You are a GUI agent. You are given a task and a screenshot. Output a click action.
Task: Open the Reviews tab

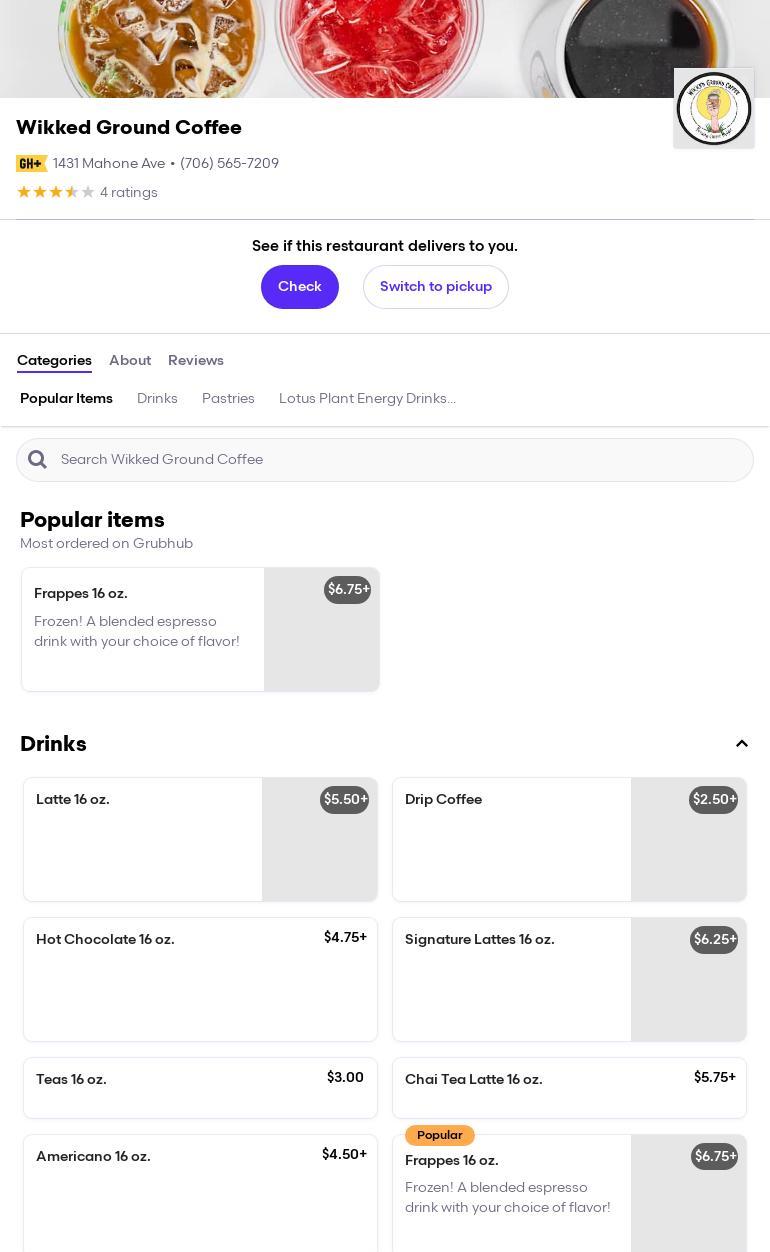tap(196, 361)
